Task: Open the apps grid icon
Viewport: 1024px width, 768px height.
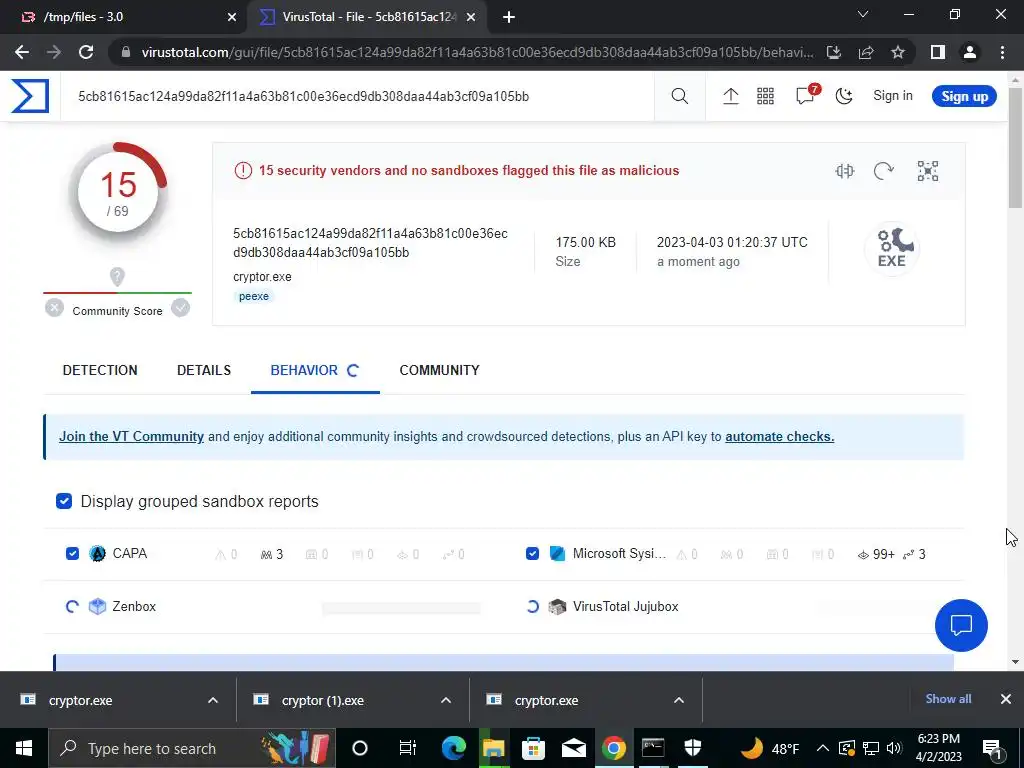Action: (765, 97)
